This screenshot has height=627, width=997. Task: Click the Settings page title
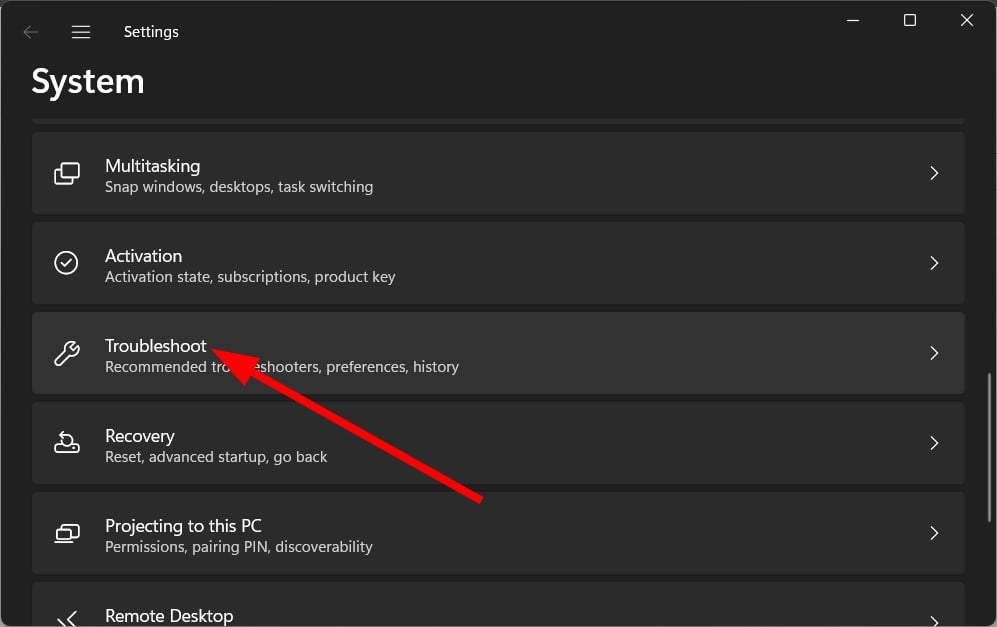pos(151,31)
